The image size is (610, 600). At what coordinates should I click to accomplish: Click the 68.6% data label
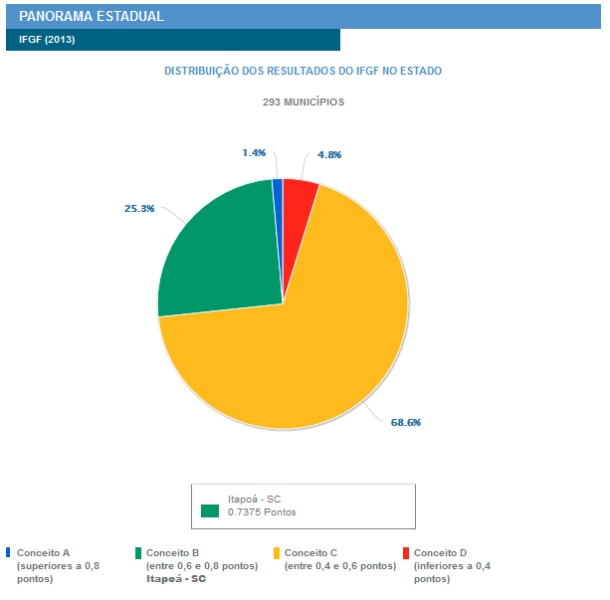[x=405, y=422]
